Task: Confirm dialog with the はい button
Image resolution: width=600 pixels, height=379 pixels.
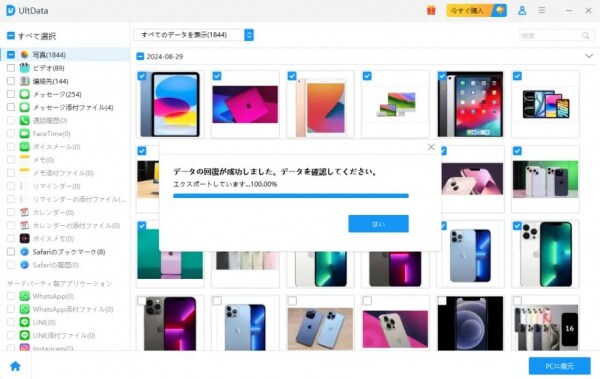Action: pyautogui.click(x=378, y=224)
